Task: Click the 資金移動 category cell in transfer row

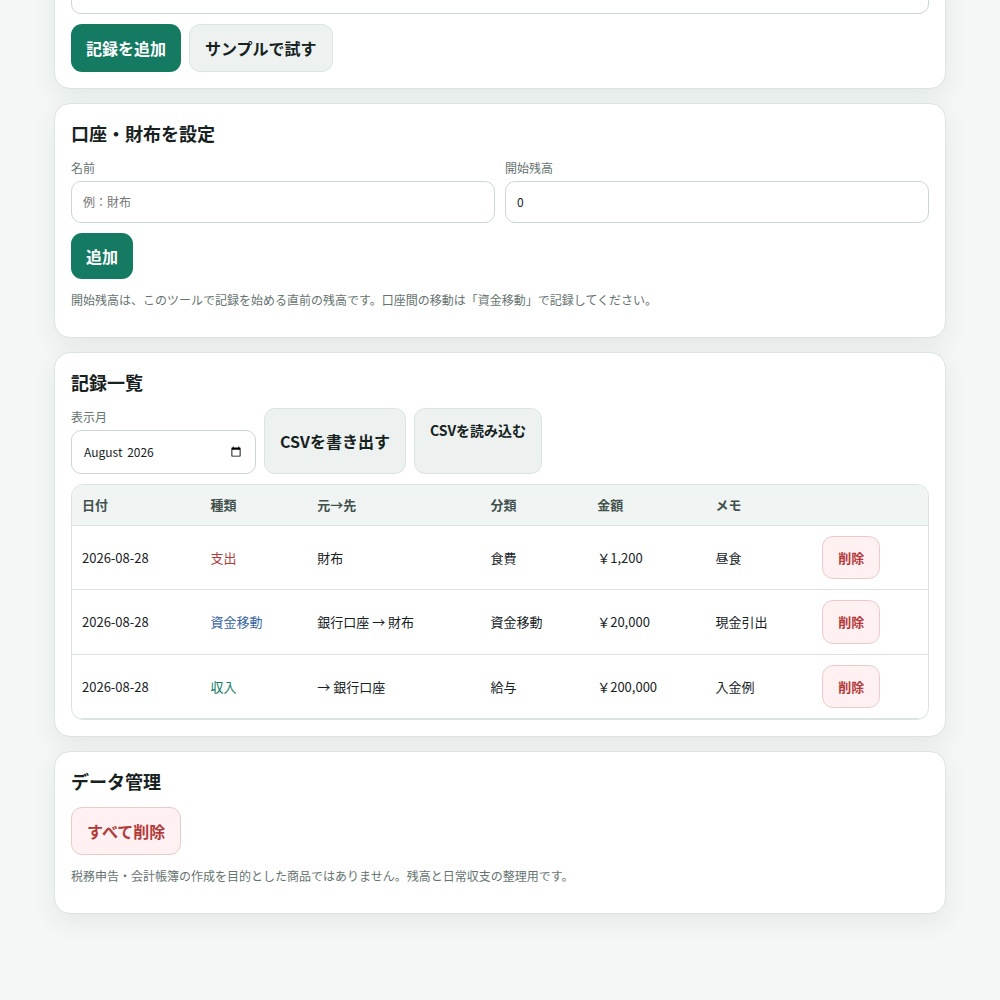Action: tap(516, 622)
